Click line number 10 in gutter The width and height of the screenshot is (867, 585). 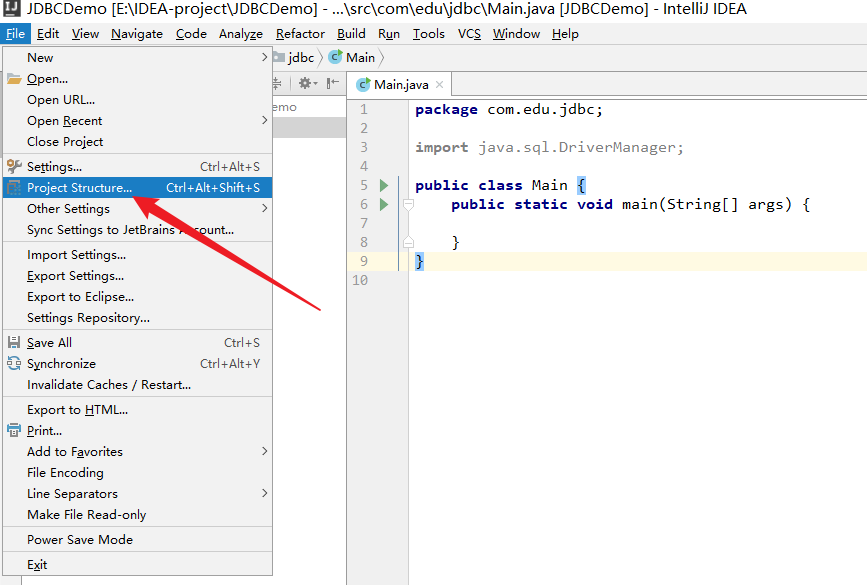point(360,280)
